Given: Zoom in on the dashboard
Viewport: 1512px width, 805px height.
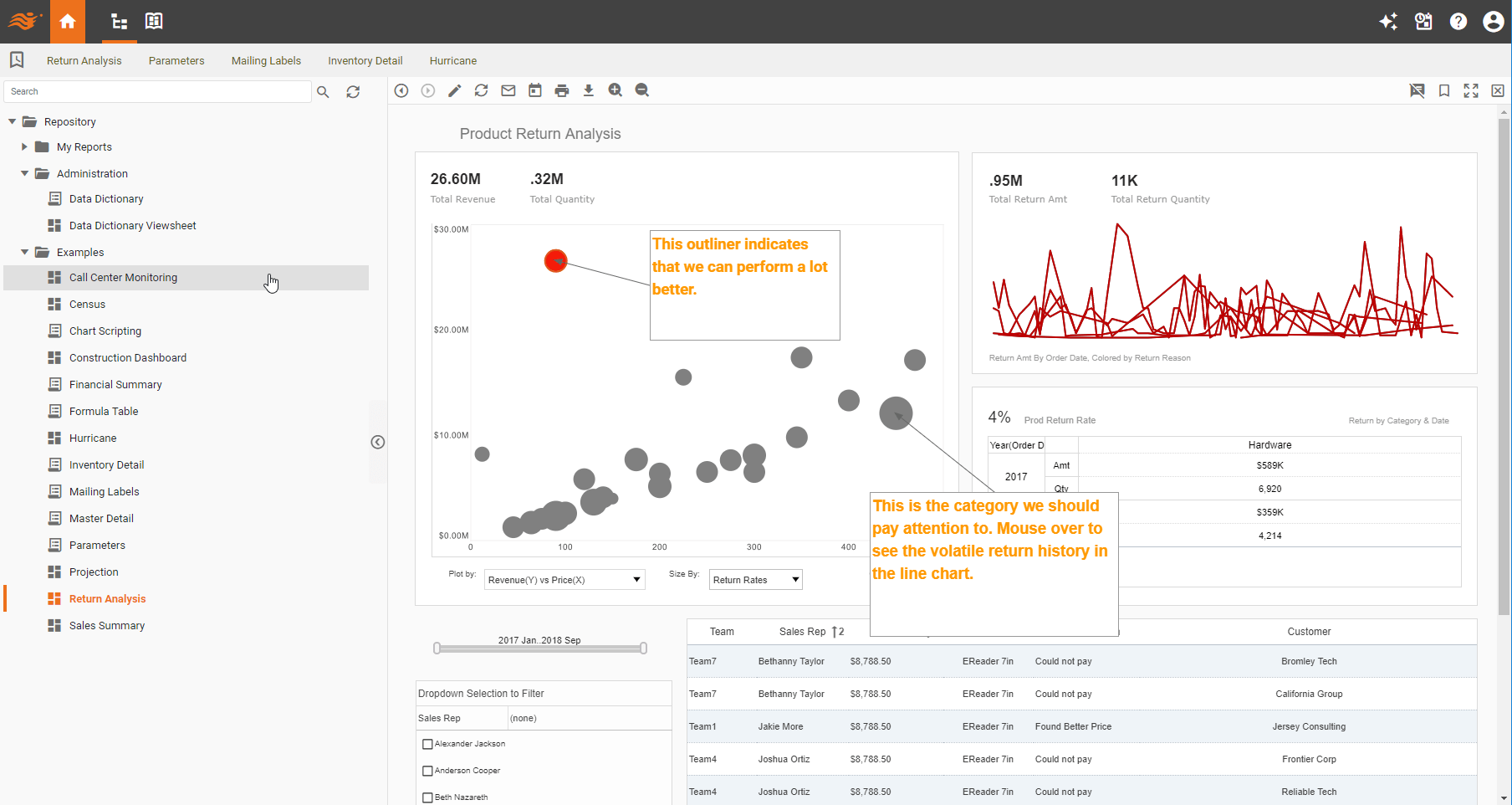Looking at the screenshot, I should (616, 90).
